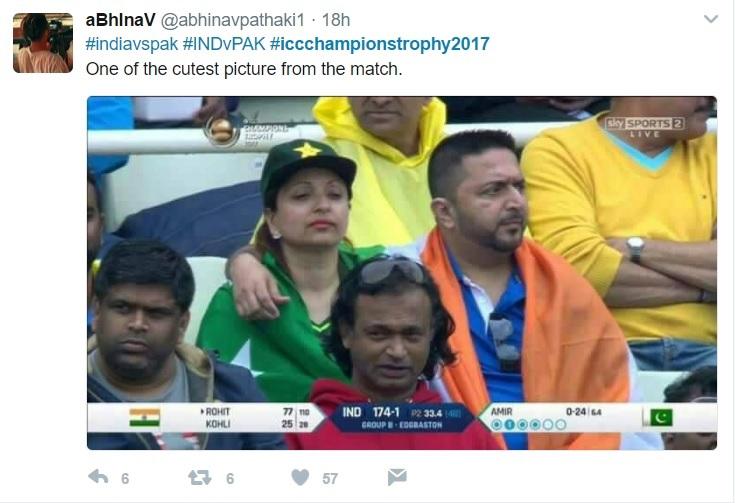Select the tweet text about cutest picture
The height and width of the screenshot is (503, 735).
click(244, 69)
